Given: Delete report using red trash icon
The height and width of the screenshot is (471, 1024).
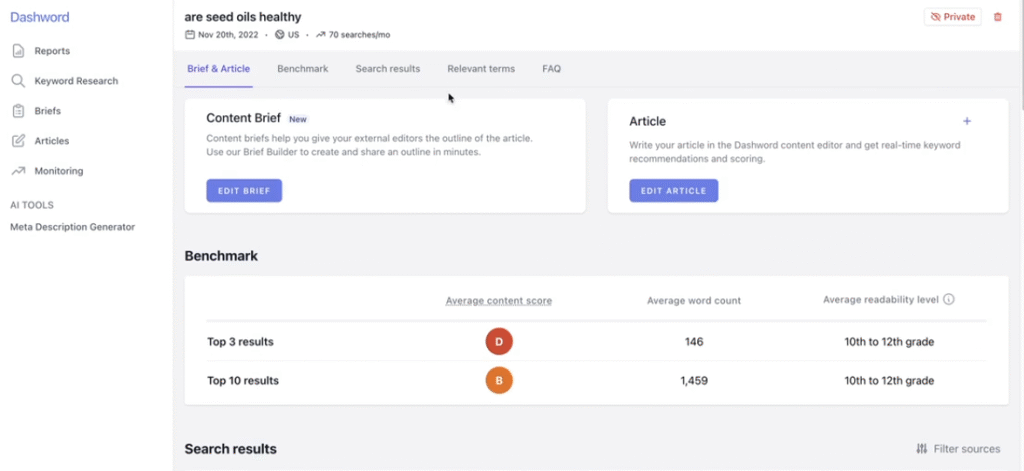Looking at the screenshot, I should coord(997,17).
